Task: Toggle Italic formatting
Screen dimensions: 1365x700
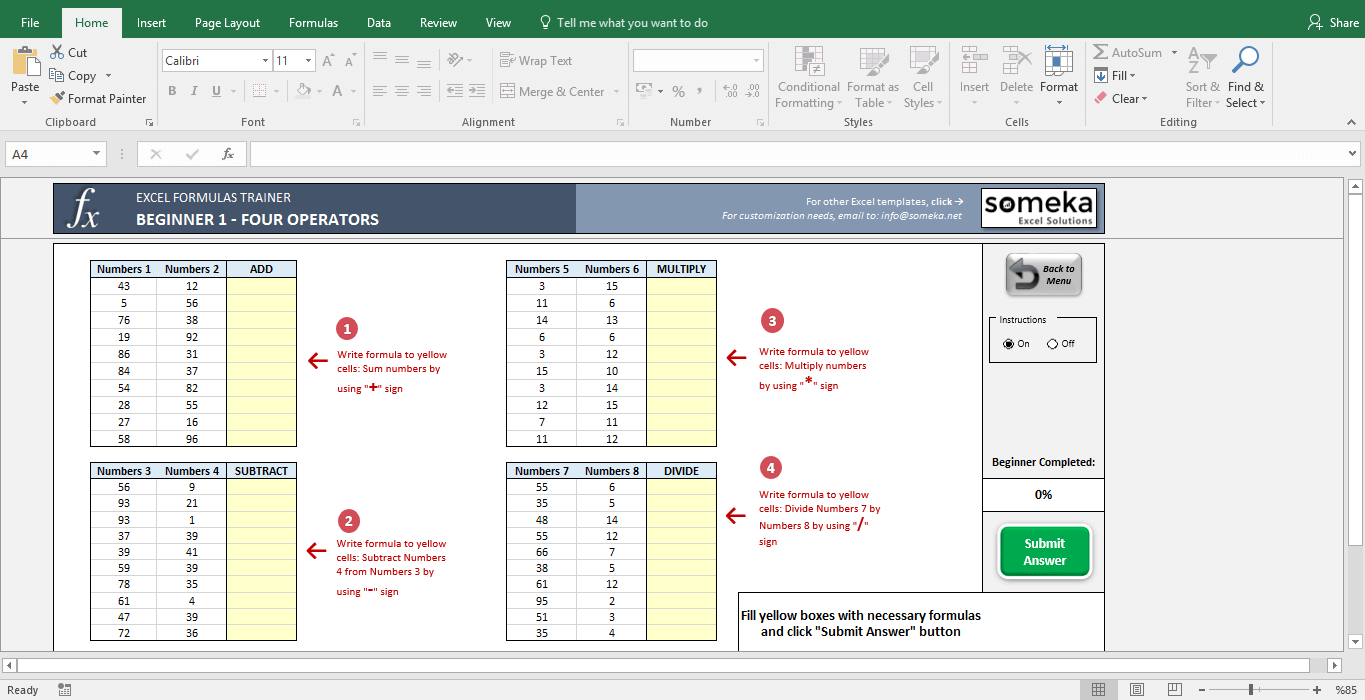Action: 194,91
